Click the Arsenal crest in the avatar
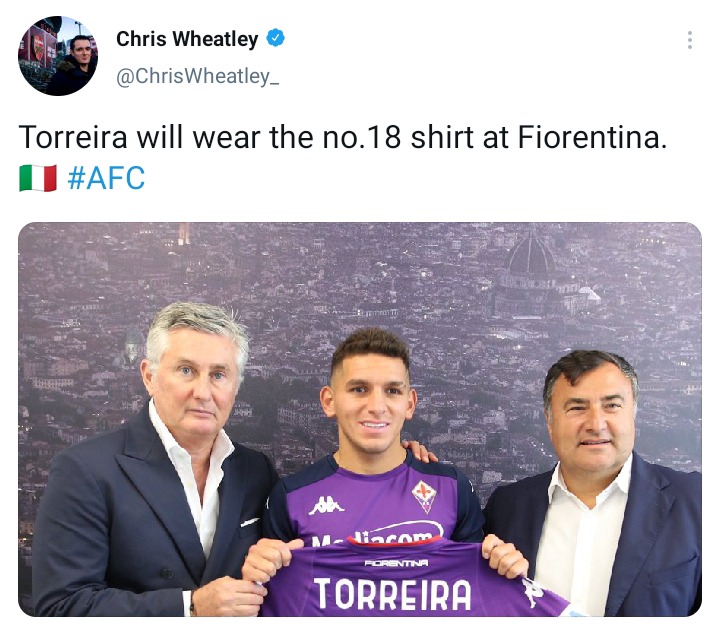This screenshot has height=630, width=720. [x=37, y=47]
